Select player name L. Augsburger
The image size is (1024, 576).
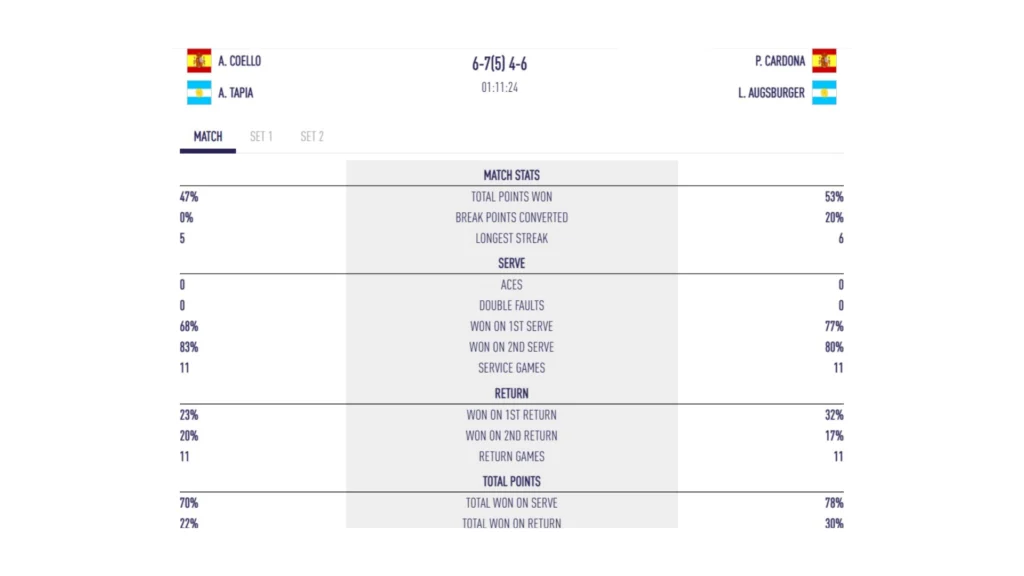tap(771, 93)
